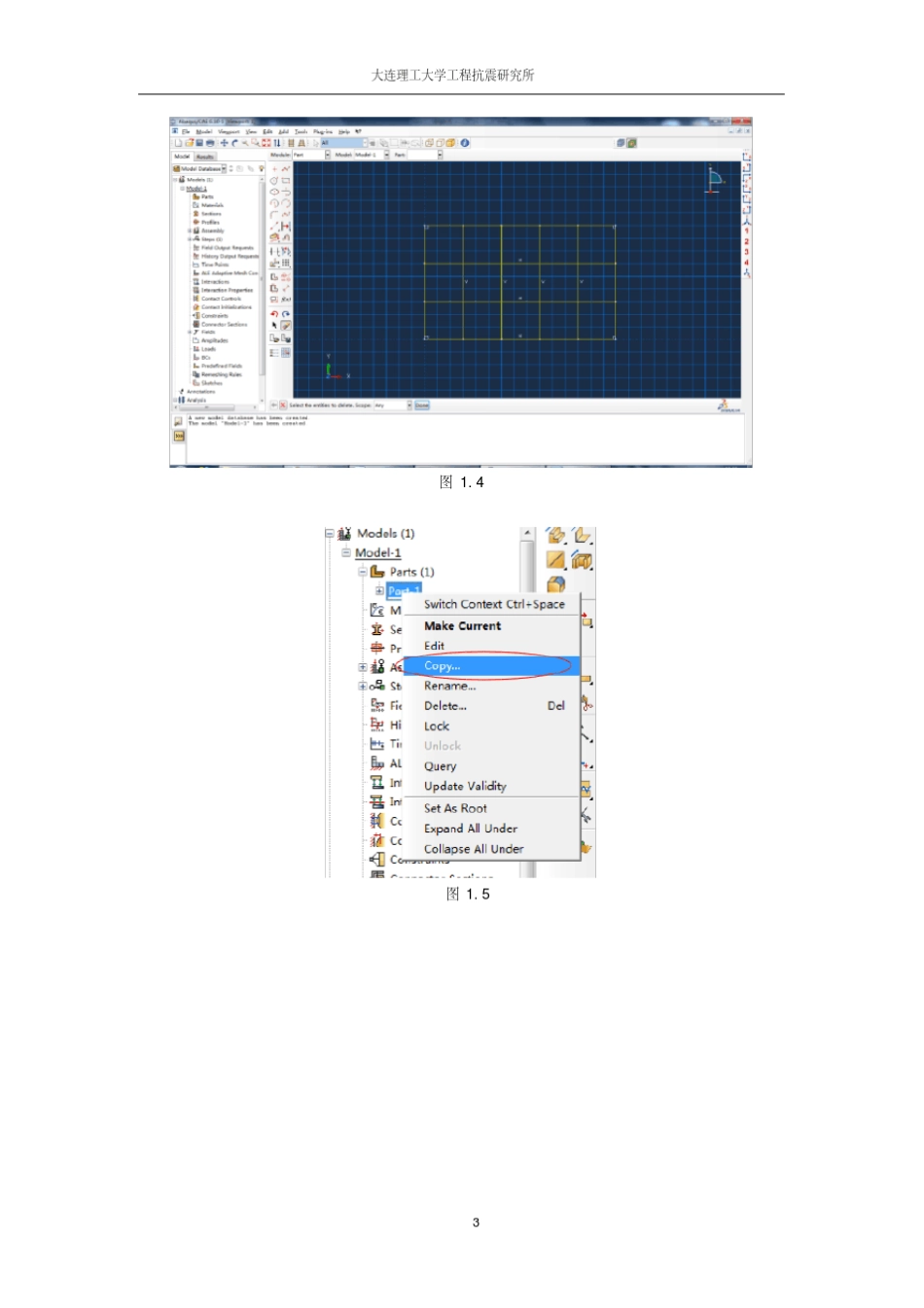Click the Create Circle sketch tool

click(x=274, y=180)
